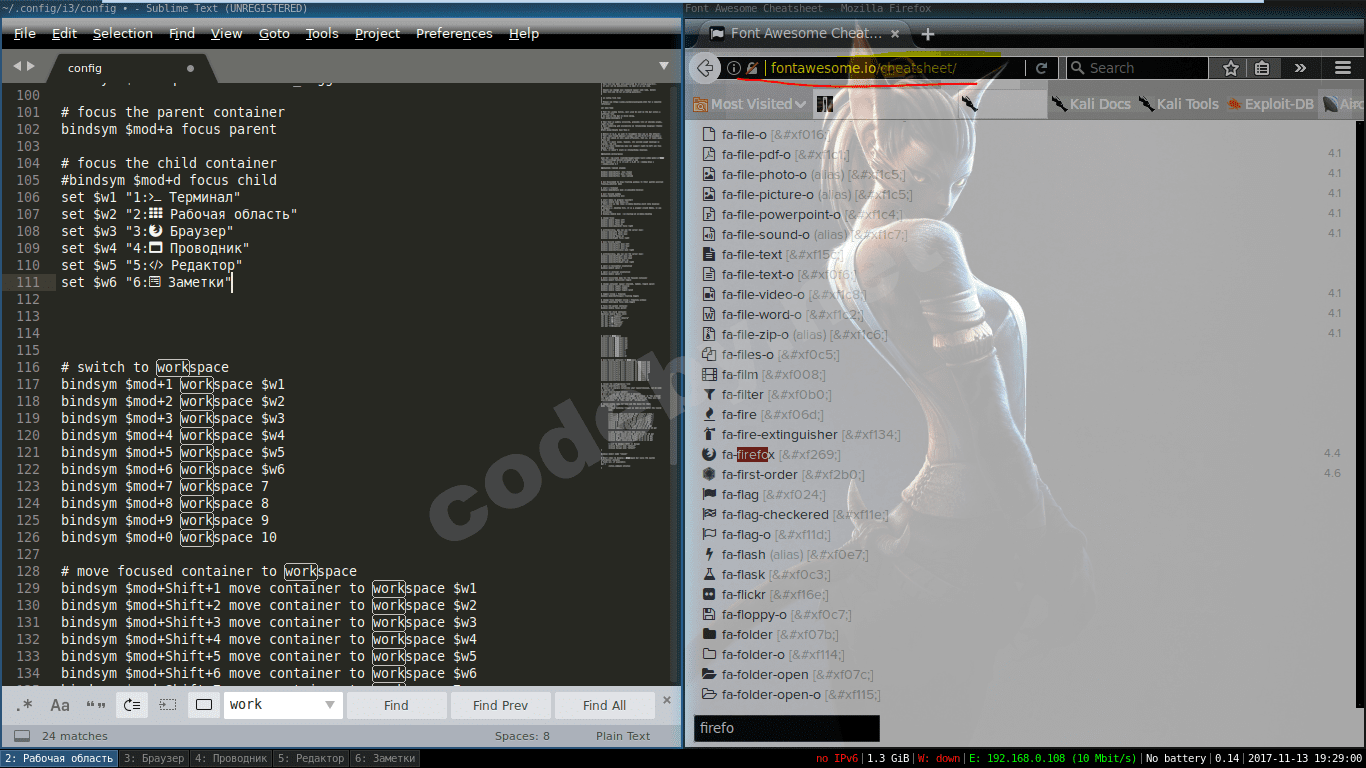Click the fa-file-pdf-o icon
Viewport: 1366px width, 768px height.
(709, 155)
